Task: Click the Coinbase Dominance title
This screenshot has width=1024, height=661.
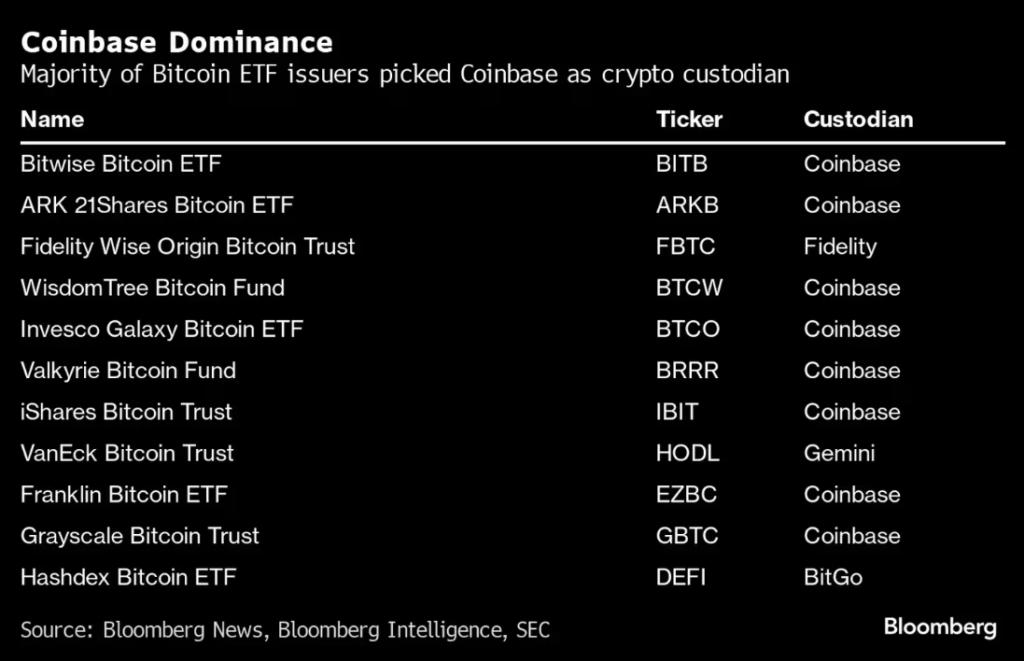Action: pos(177,42)
